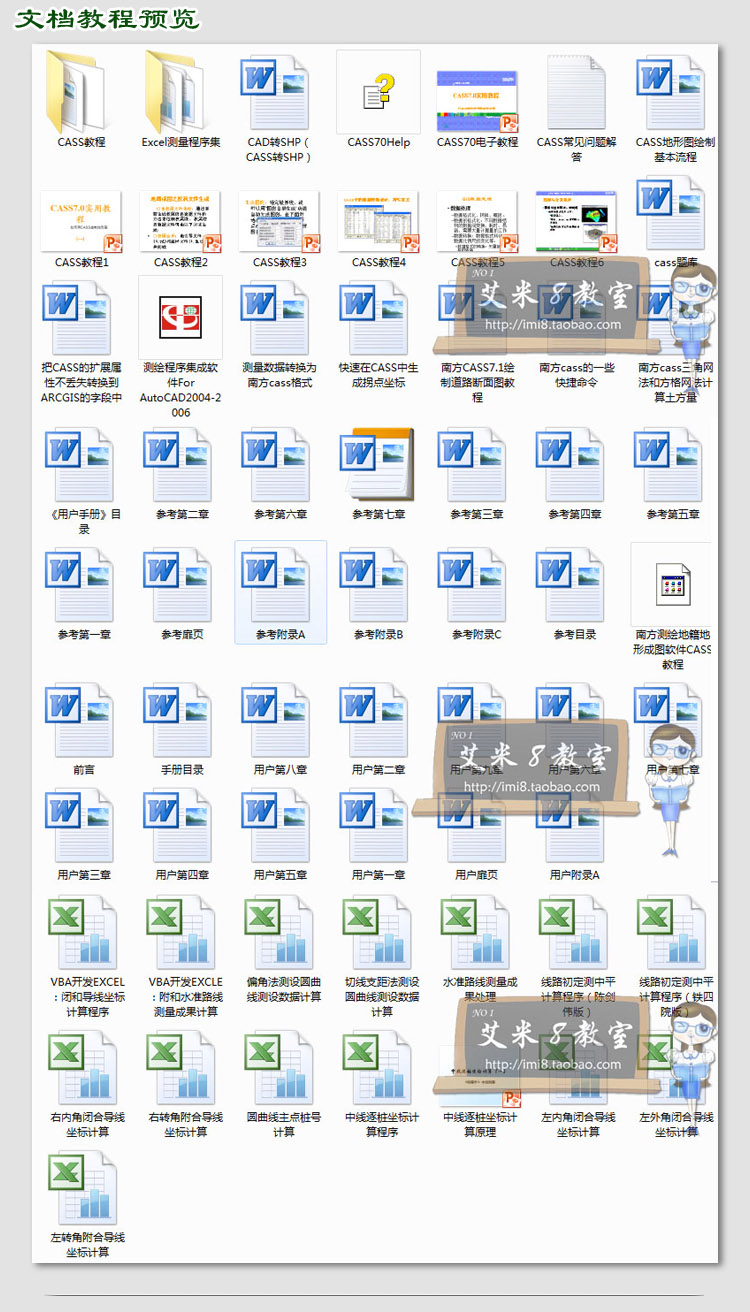Click the 南方CASS7.1绘制道路断面图教程 file name

point(477,382)
